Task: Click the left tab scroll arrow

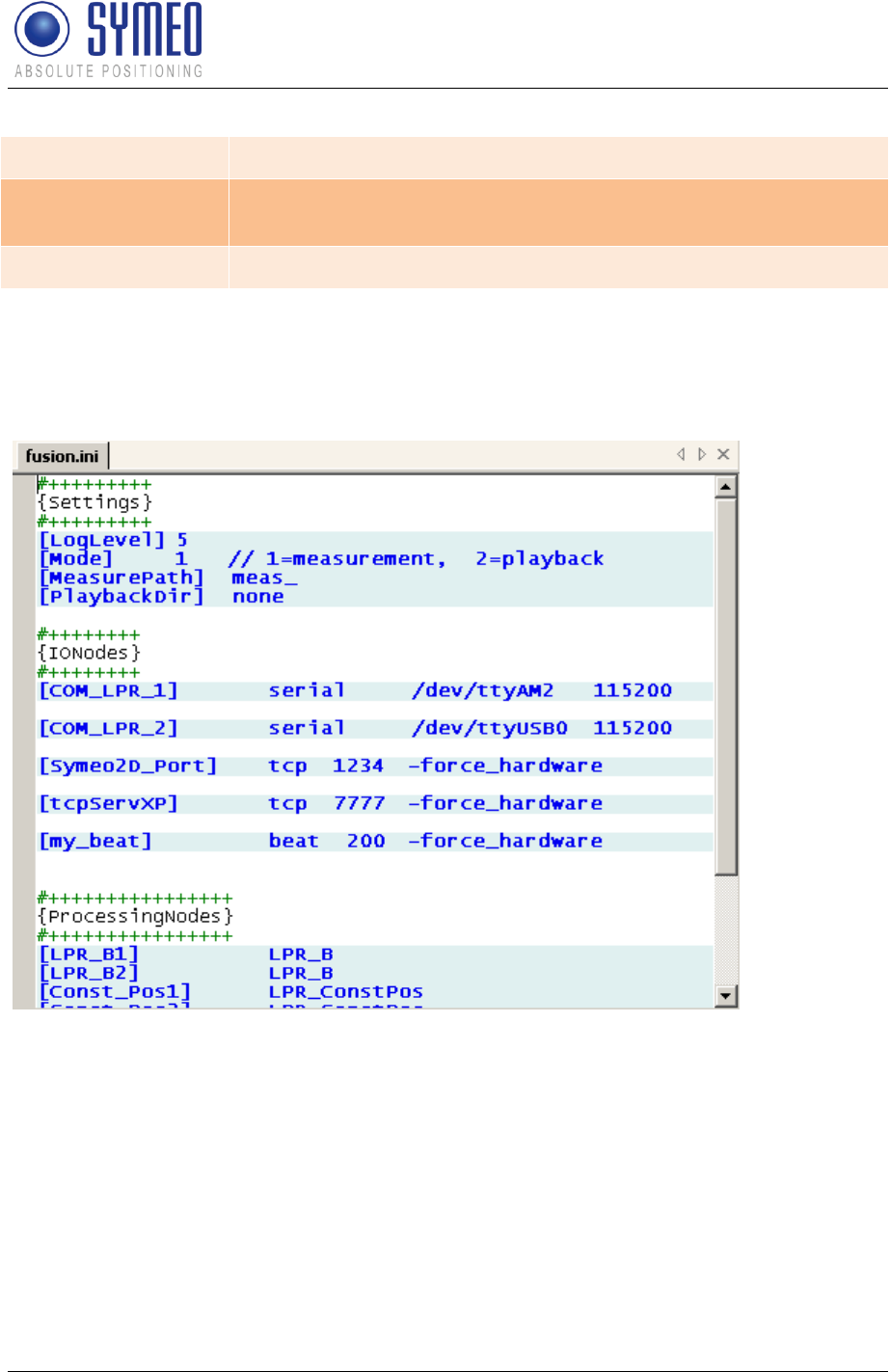Action: (680, 454)
